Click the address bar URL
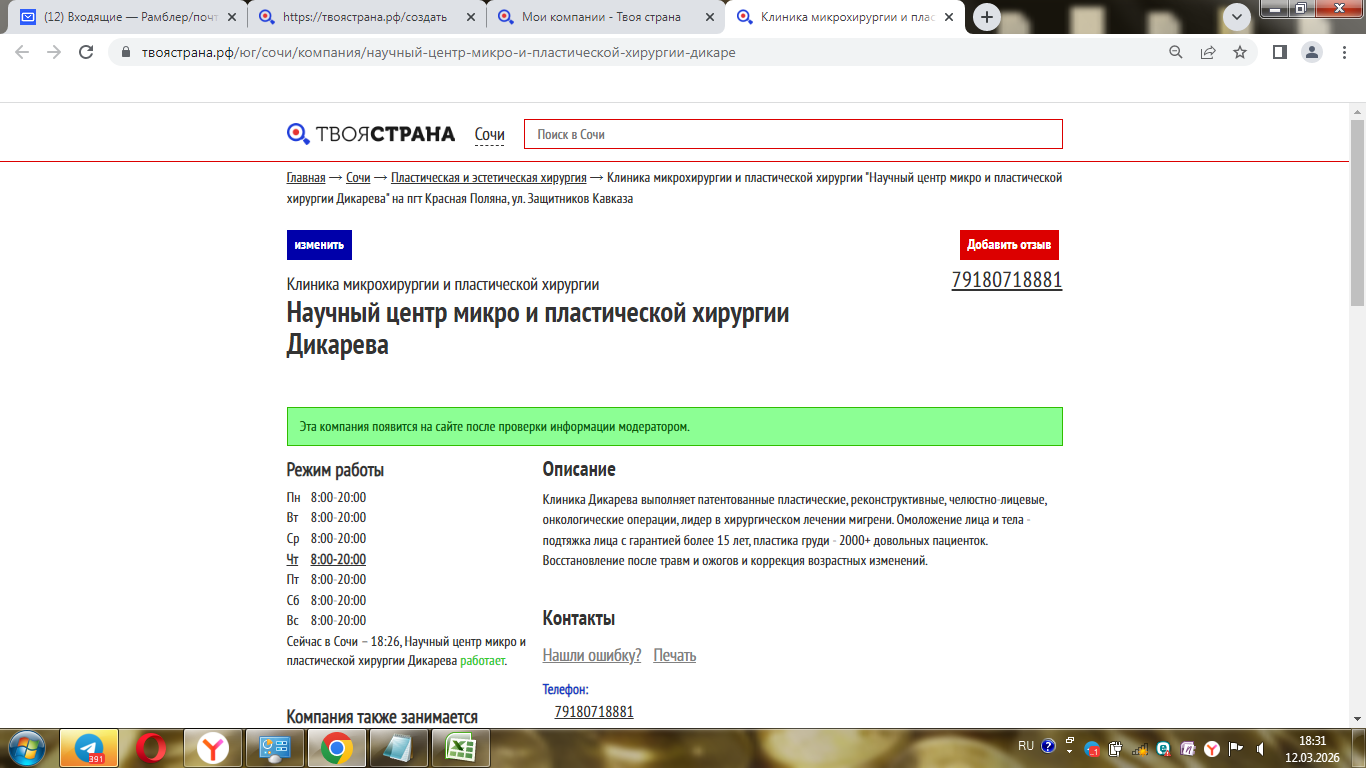The image size is (1366, 768). pos(438,52)
